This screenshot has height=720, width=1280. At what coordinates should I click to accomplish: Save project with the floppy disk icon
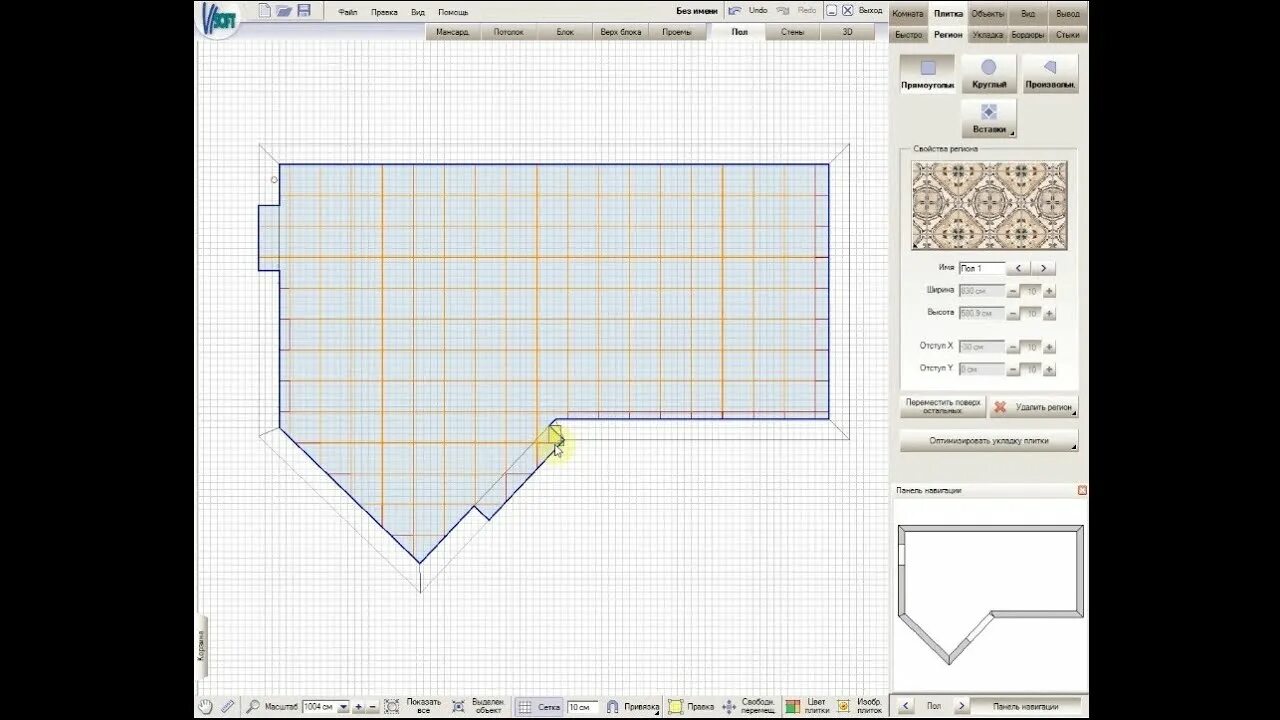[304, 11]
